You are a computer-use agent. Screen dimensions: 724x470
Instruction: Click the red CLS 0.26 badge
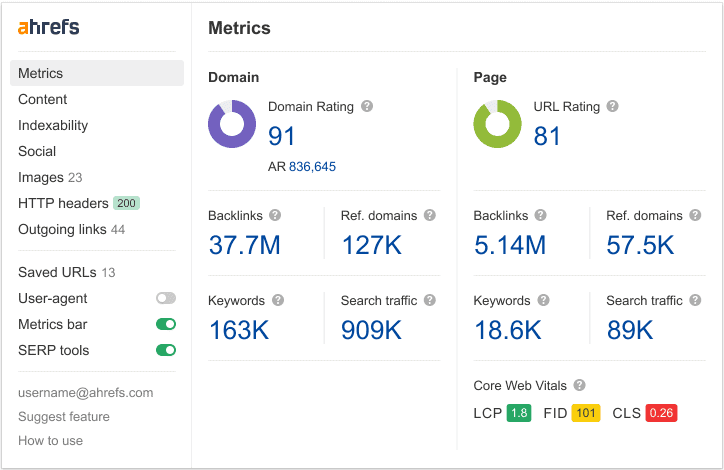661,413
